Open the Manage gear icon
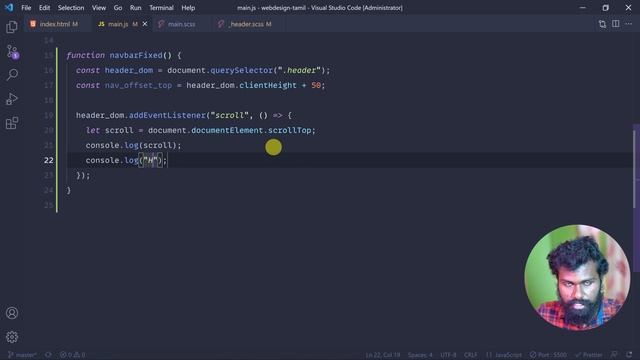This screenshot has height=360, width=640. click(12, 337)
